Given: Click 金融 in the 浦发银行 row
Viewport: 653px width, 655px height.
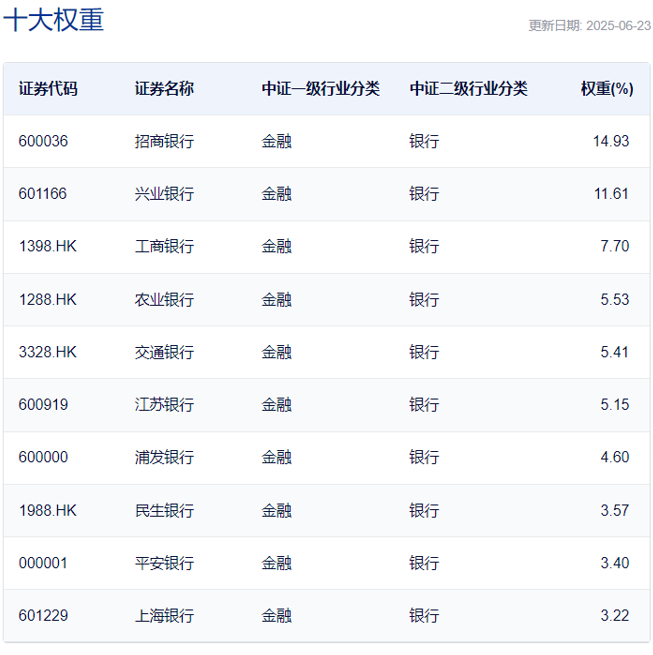Looking at the screenshot, I should 277,457.
